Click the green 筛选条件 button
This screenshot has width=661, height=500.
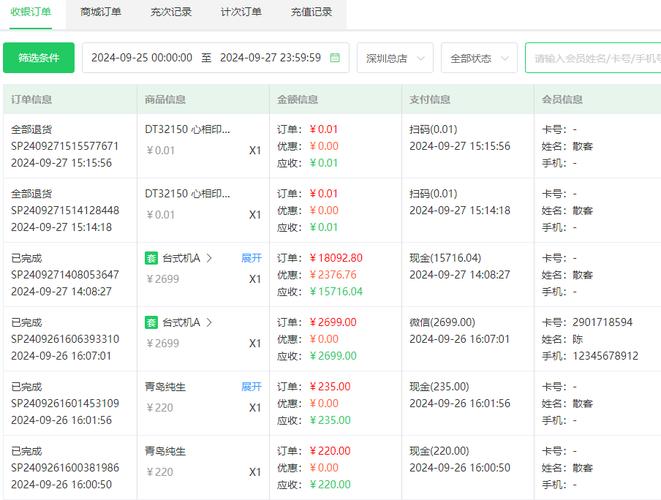(39, 58)
